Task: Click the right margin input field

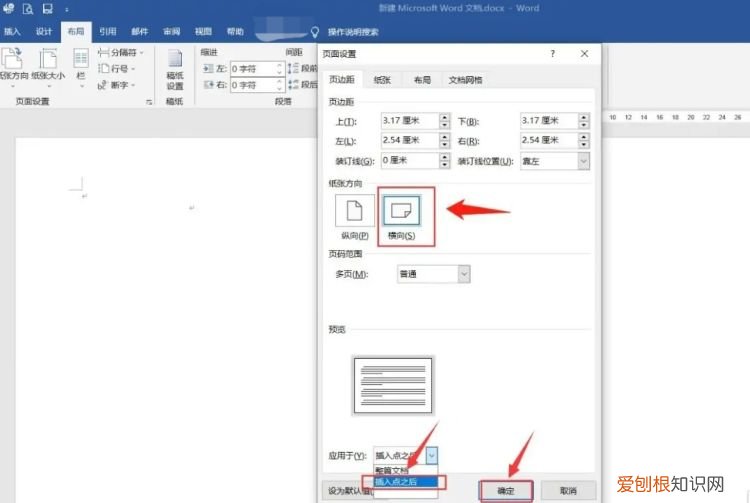Action: tap(549, 140)
